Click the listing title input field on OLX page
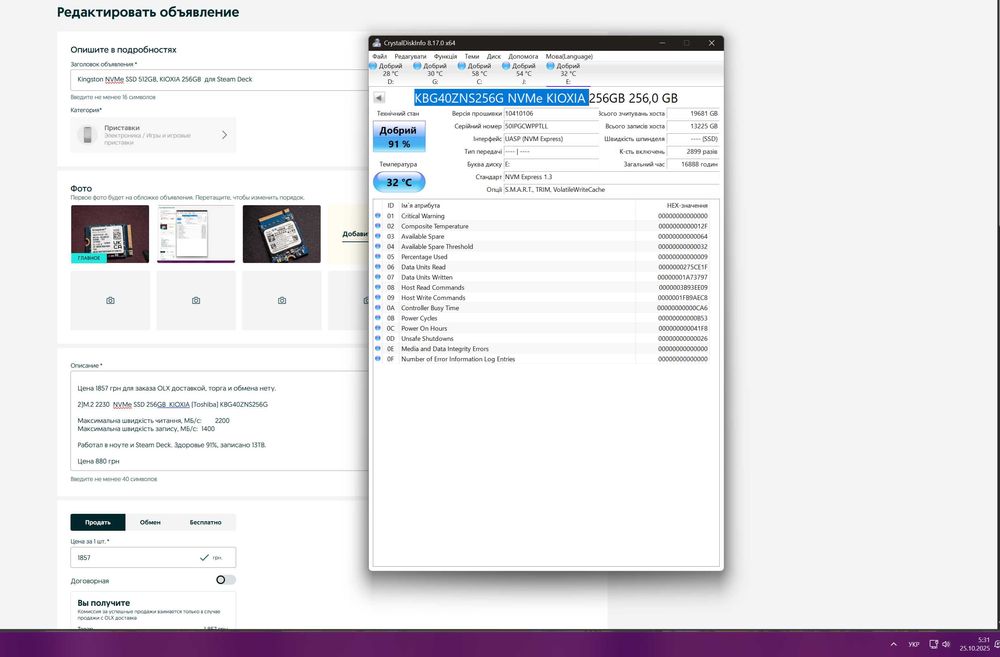 click(219, 80)
